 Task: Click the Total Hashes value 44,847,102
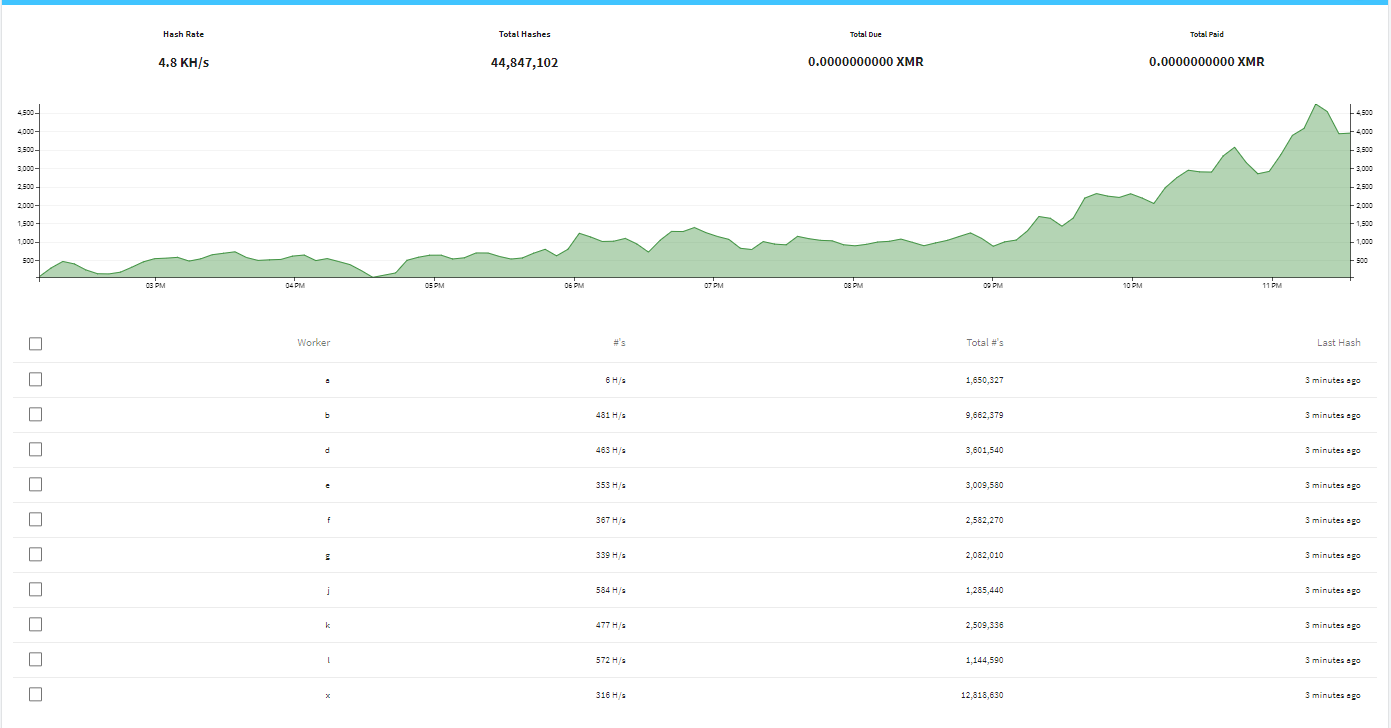525,62
